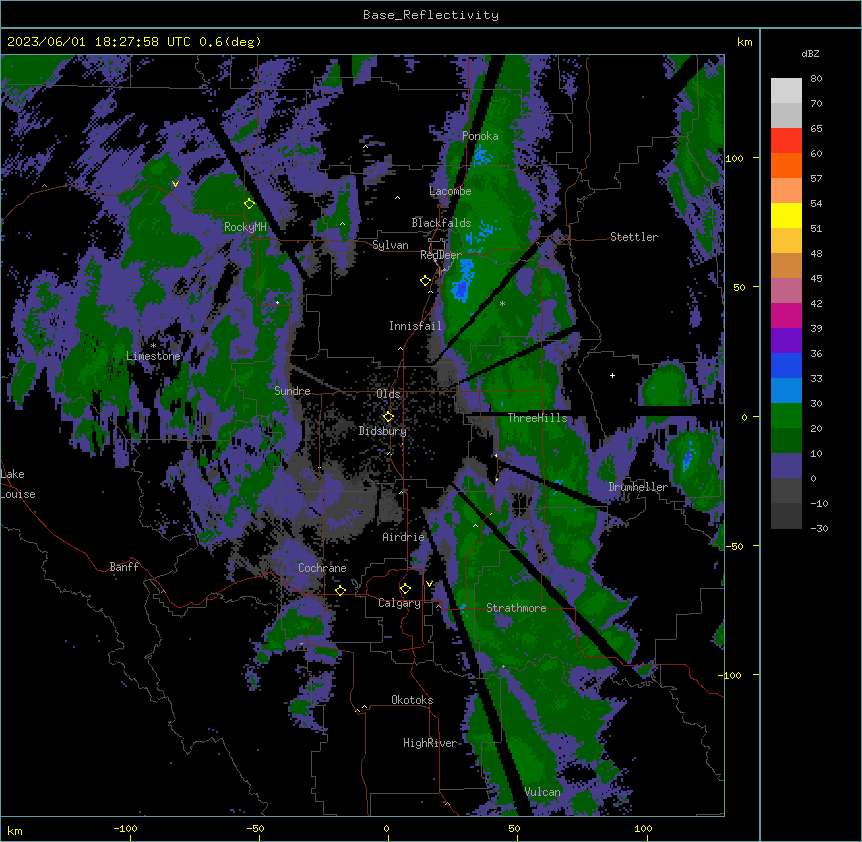The height and width of the screenshot is (842, 862).
Task: Select the light gray 80-70 dBZ legend swatch
Action: (x=786, y=91)
